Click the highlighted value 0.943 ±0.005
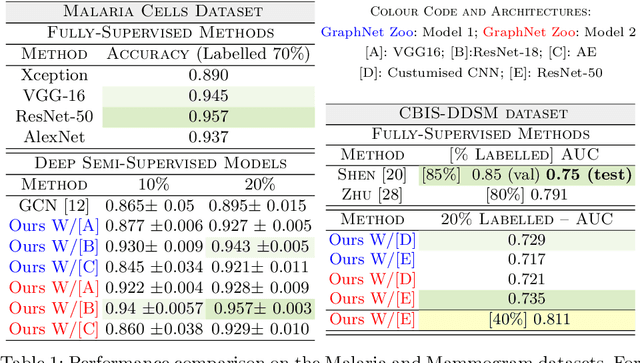The width and height of the screenshot is (640, 363). coord(260,247)
